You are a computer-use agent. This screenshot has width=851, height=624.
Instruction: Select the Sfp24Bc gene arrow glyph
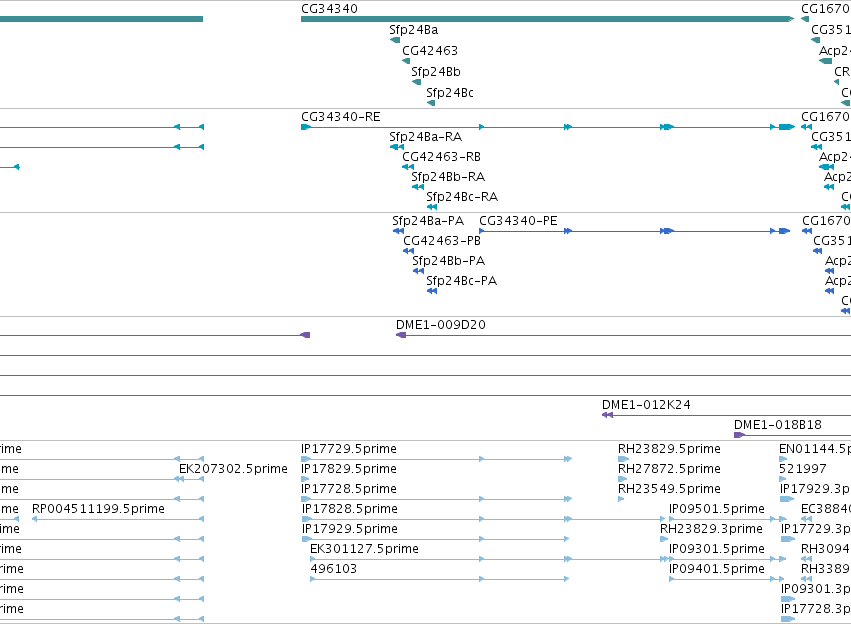[x=431, y=103]
